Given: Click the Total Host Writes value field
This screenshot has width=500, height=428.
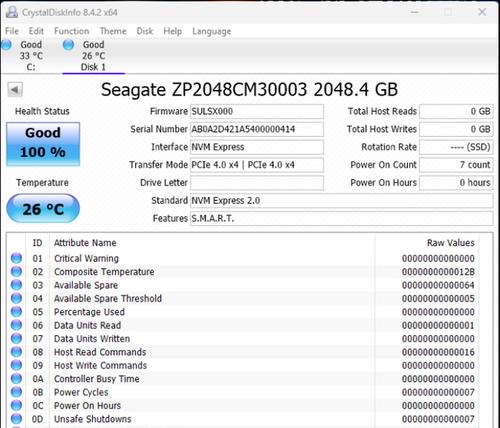Looking at the screenshot, I should (x=456, y=129).
